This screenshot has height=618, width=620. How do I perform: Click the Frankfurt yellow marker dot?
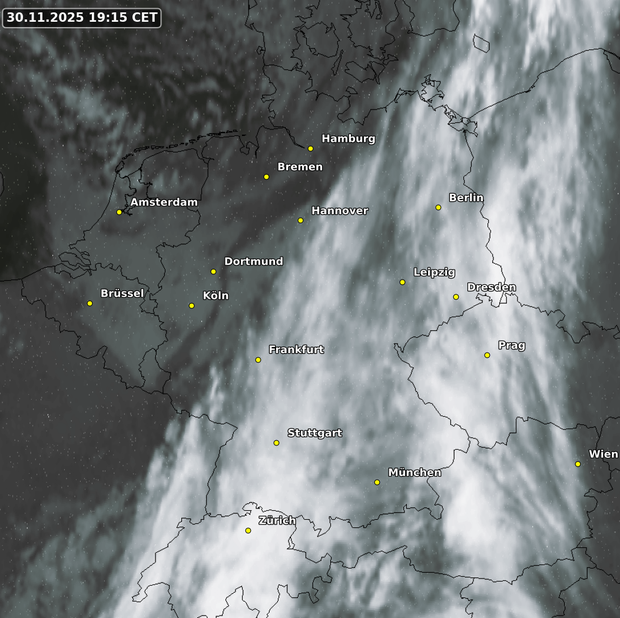tap(258, 360)
